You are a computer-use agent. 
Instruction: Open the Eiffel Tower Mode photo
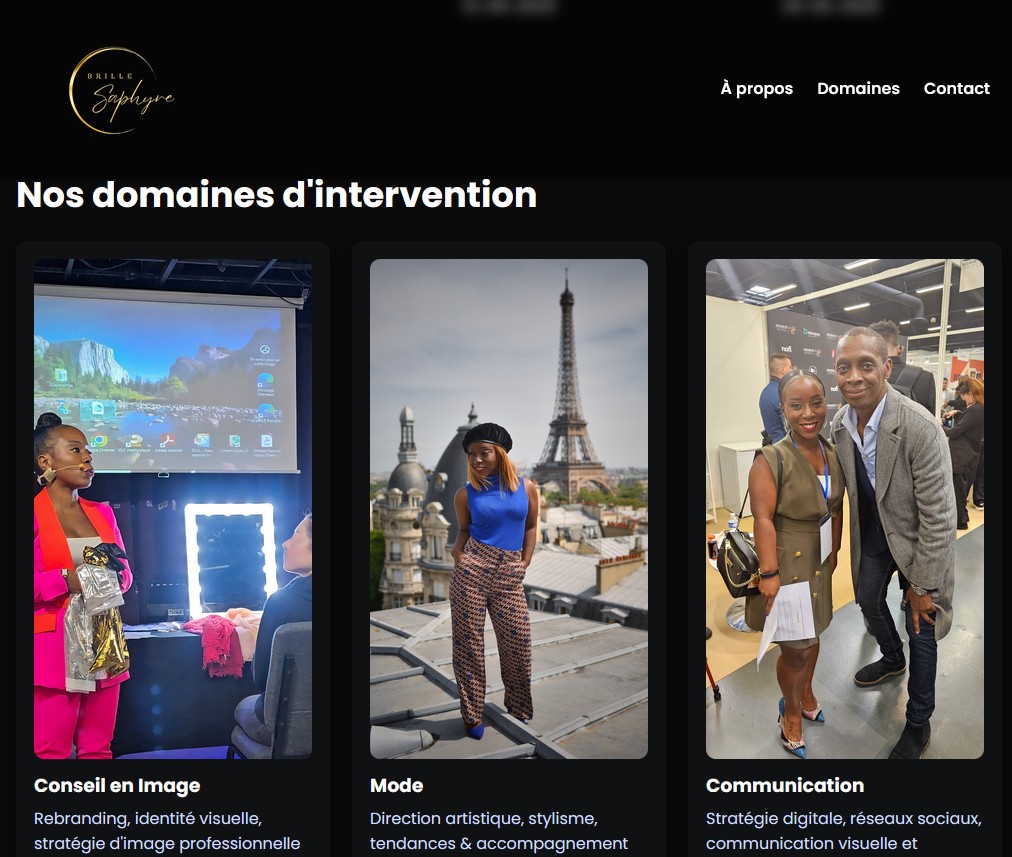pyautogui.click(x=509, y=509)
